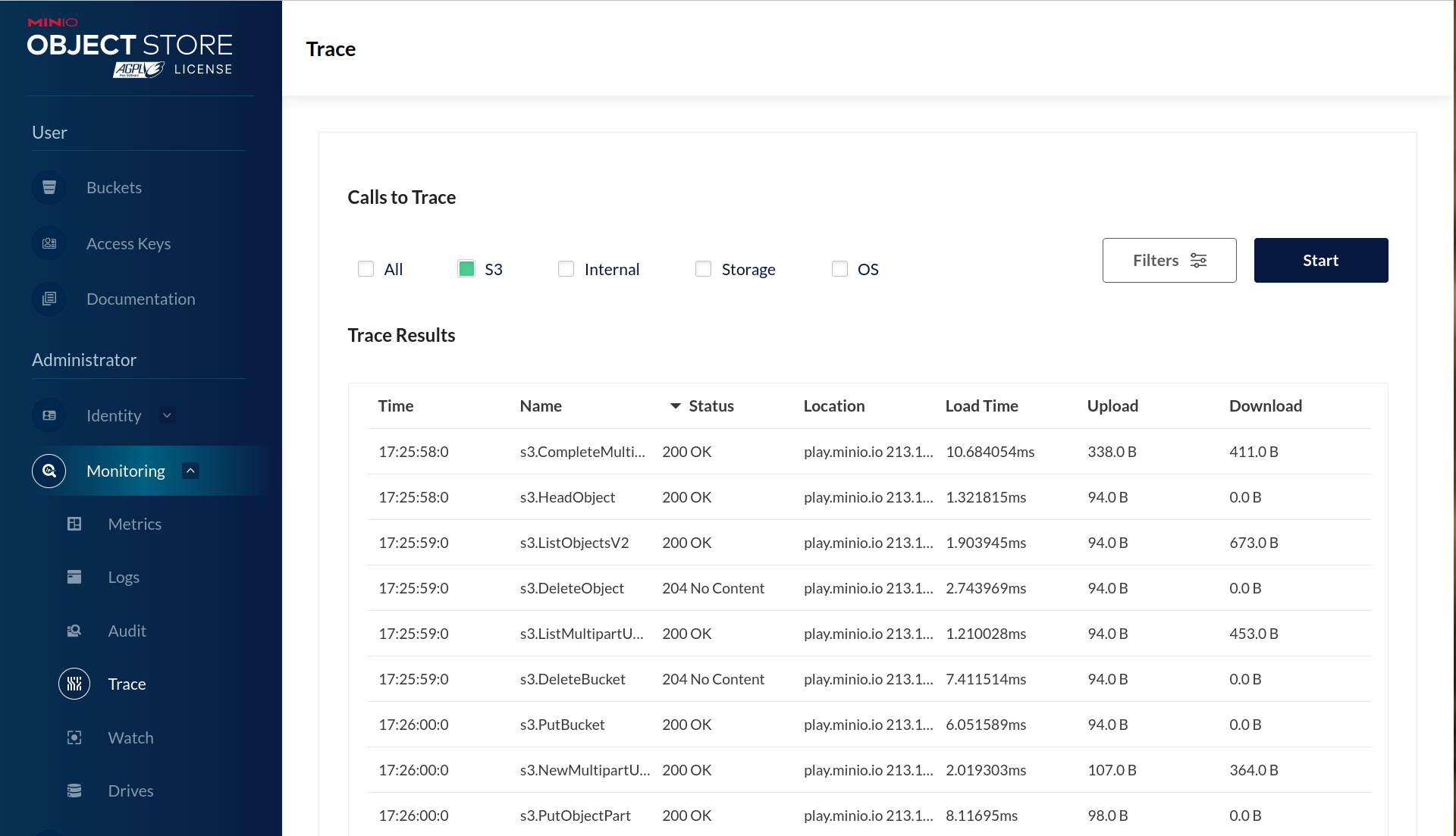Click the Identity icon
Image resolution: width=1456 pixels, height=836 pixels.
(x=49, y=415)
